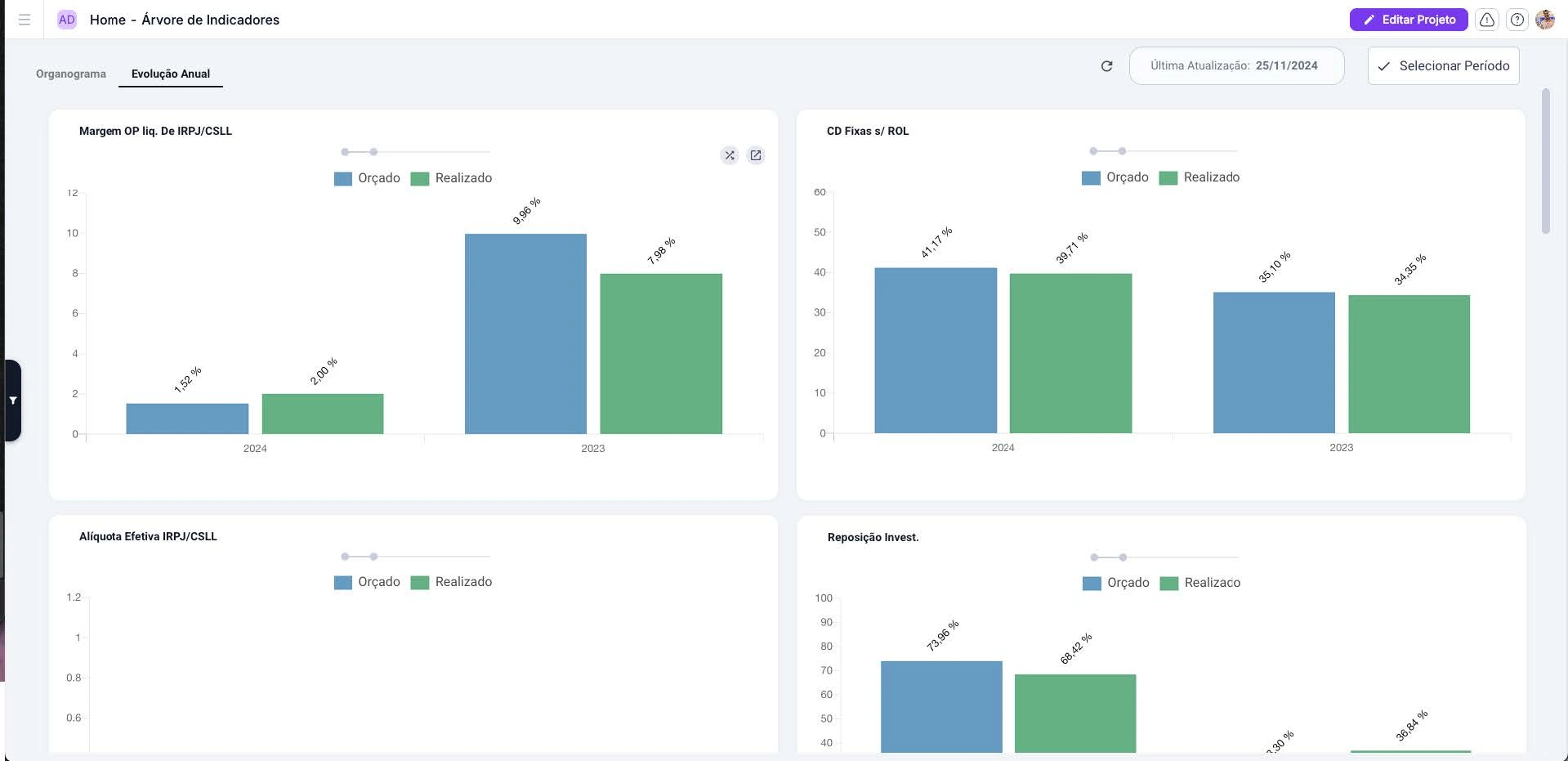Viewport: 1568px width, 761px height.
Task: Click right handle of CD Fixas range slider
Action: point(1122,151)
